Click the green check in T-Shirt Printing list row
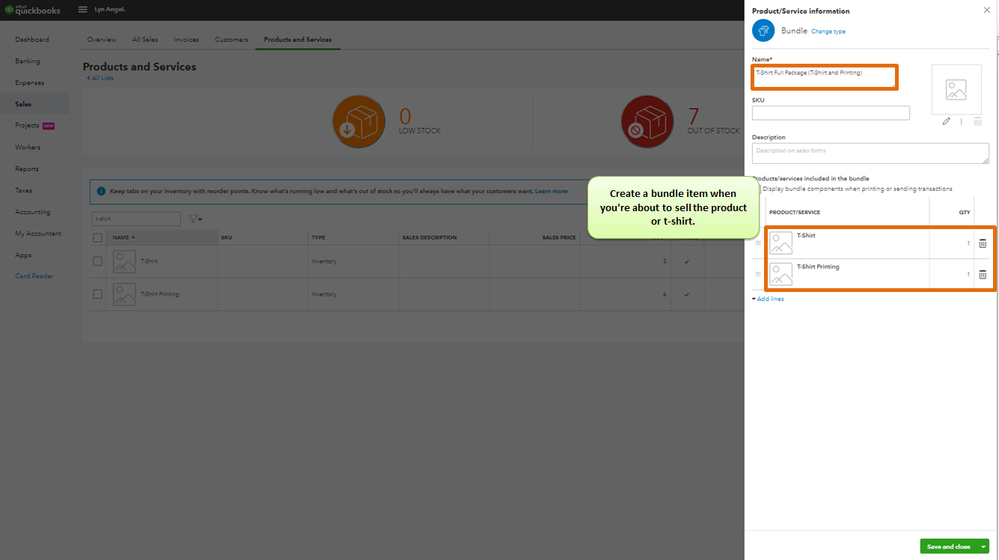 [687, 294]
